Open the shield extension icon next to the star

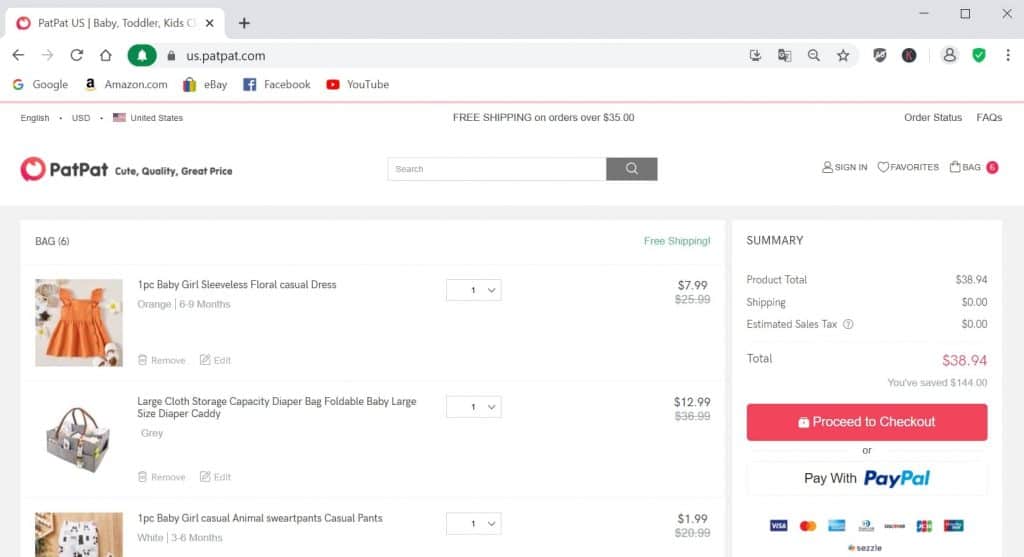click(880, 56)
